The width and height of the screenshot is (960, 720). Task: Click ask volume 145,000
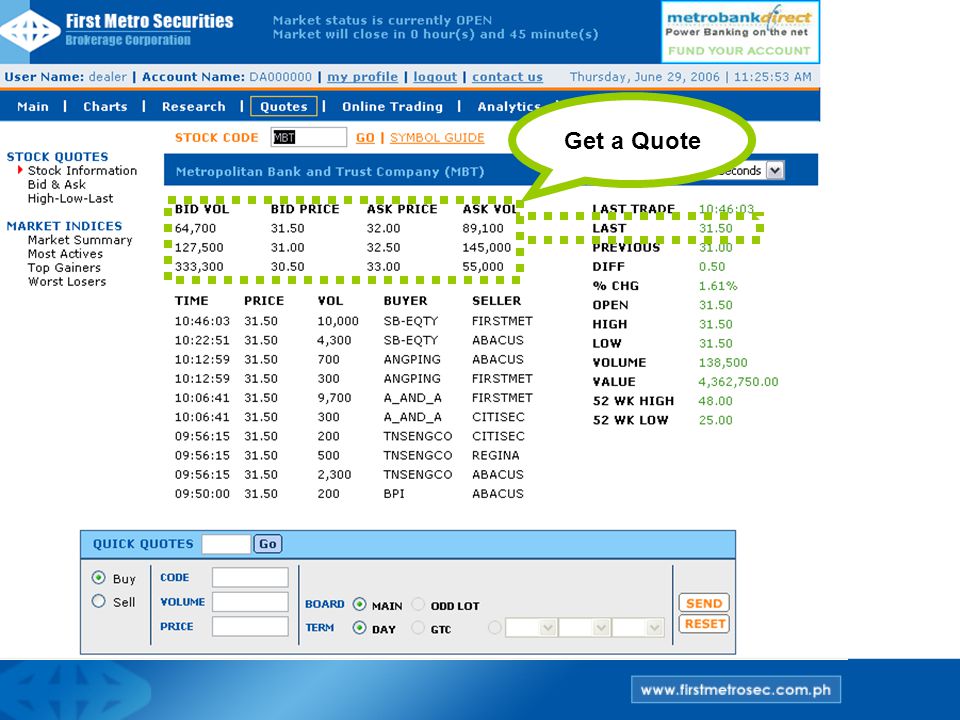[487, 247]
